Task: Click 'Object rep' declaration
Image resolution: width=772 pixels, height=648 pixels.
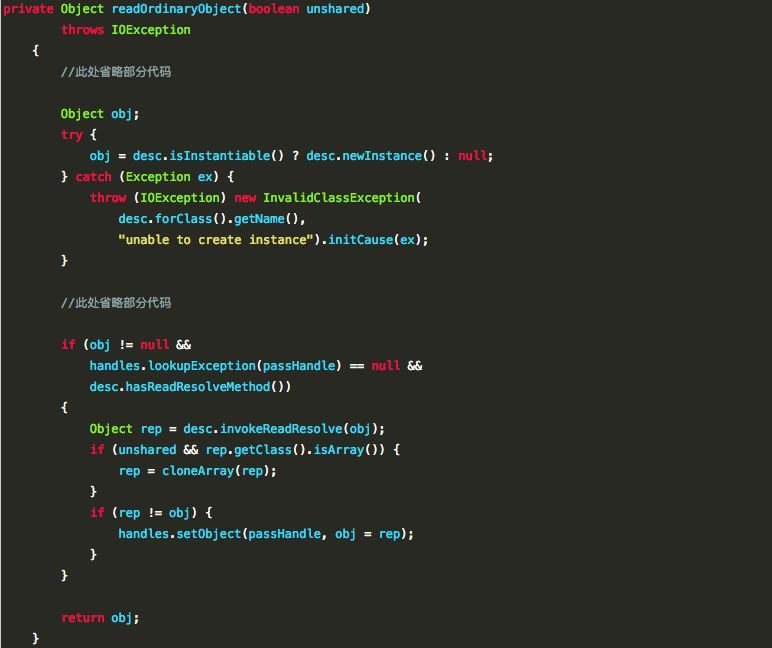Action: coord(126,429)
